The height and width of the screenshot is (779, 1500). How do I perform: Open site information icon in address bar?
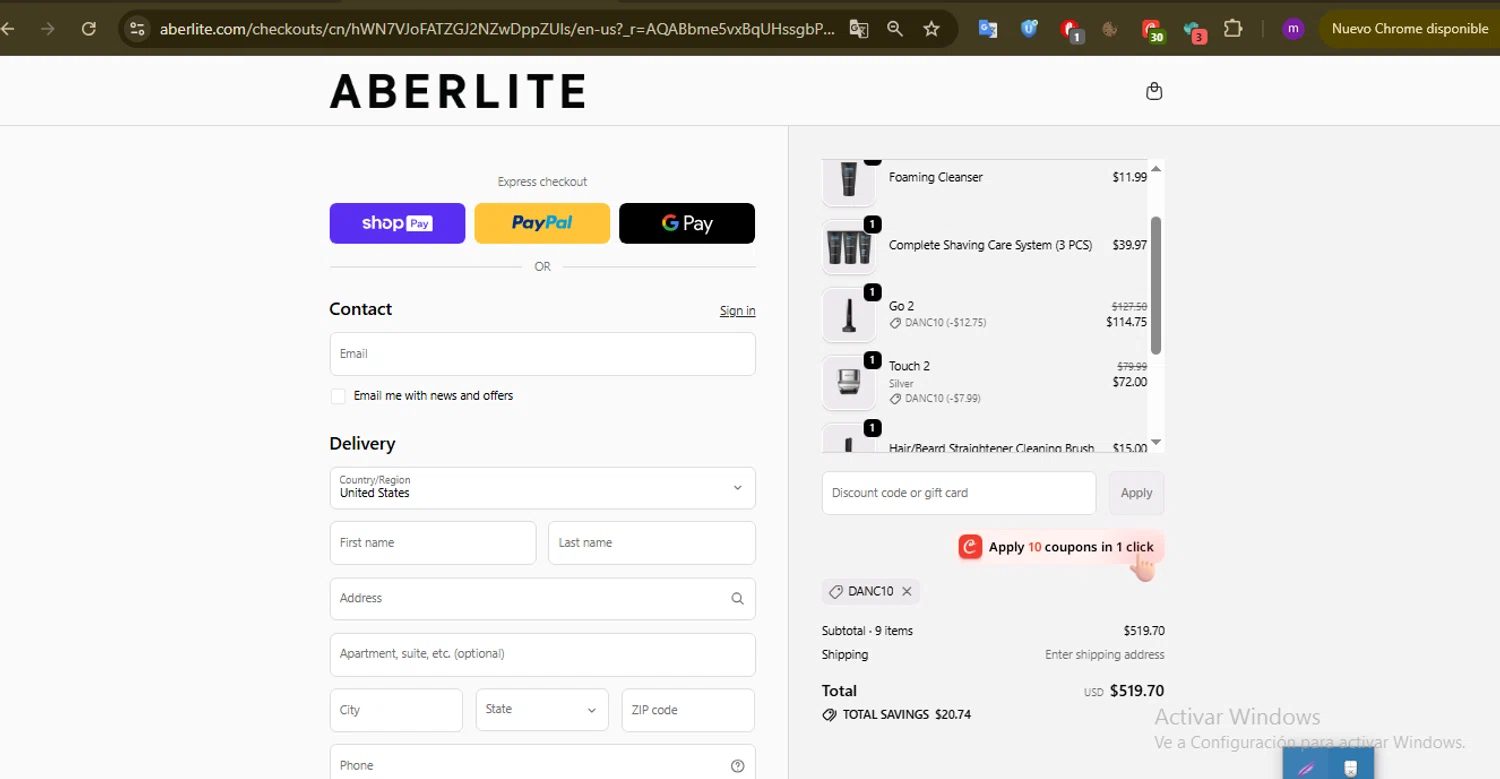[138, 29]
